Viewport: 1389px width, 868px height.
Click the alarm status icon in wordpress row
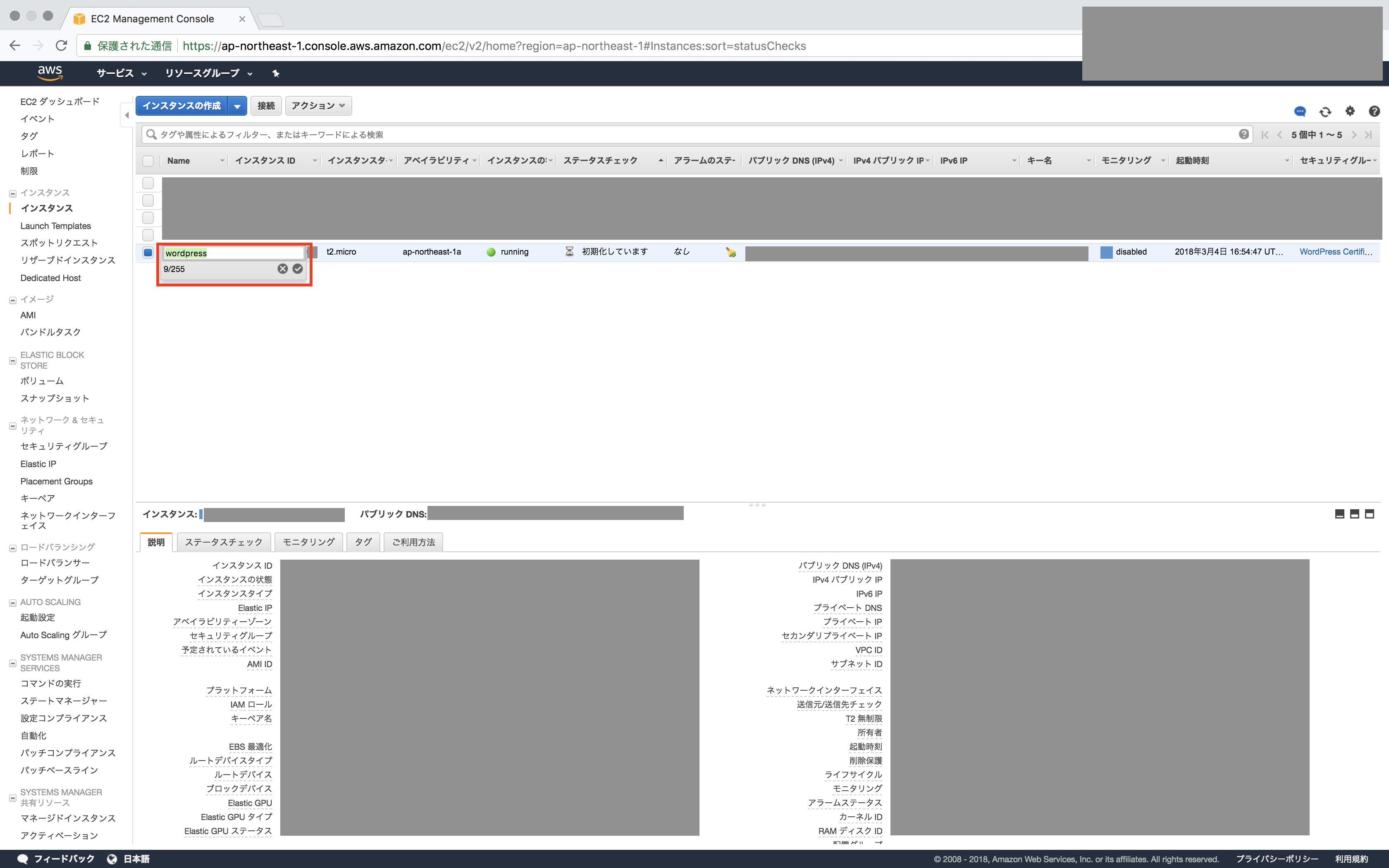click(730, 252)
